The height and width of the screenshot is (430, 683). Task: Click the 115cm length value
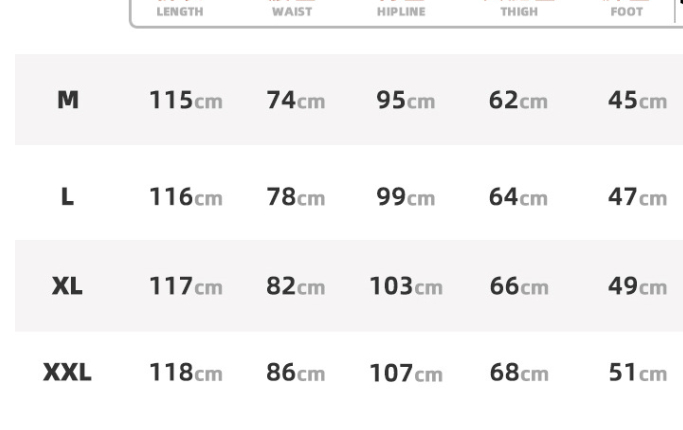click(186, 100)
